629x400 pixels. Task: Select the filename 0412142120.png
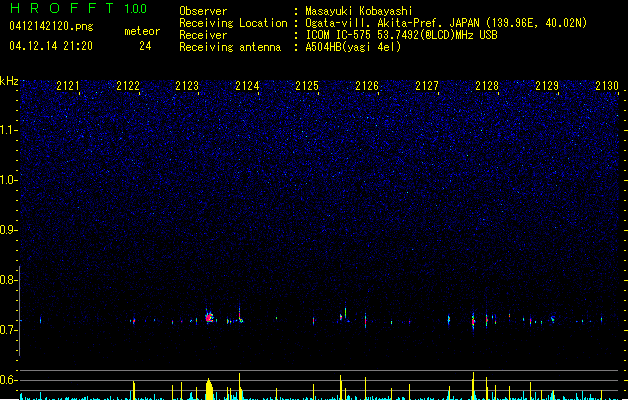51,27
